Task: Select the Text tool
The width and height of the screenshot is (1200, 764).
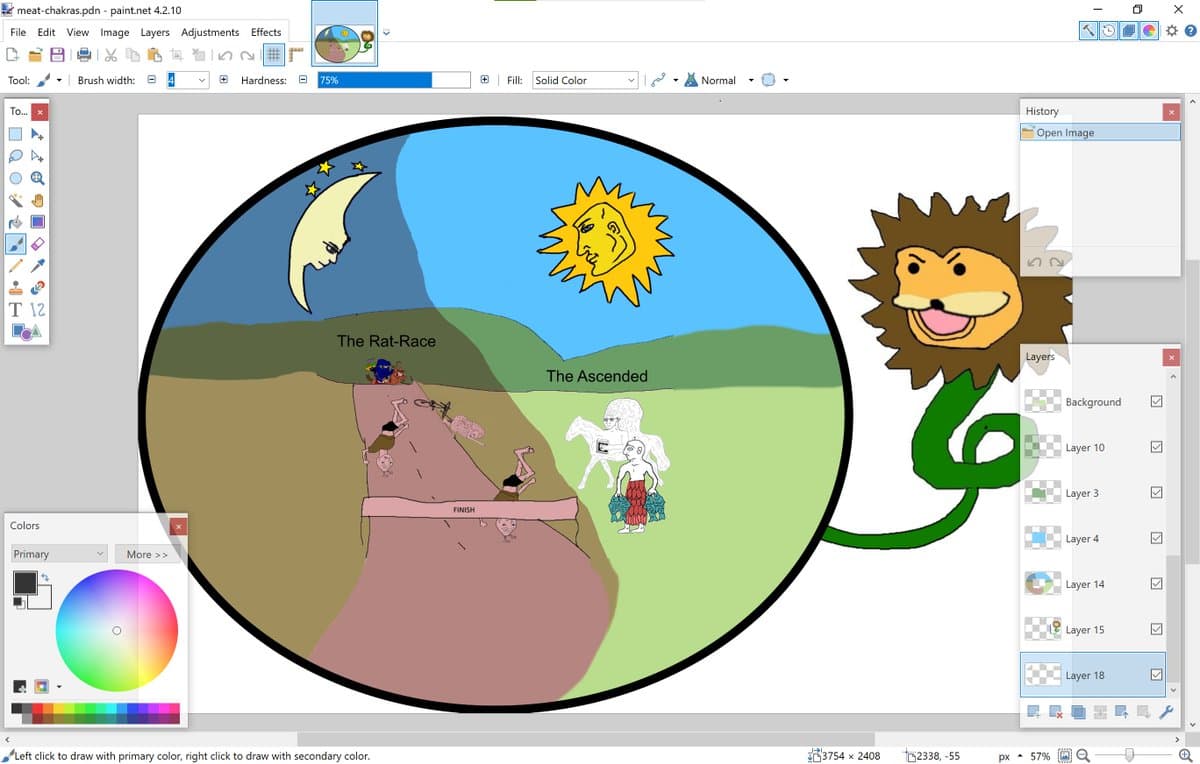Action: coord(16,310)
